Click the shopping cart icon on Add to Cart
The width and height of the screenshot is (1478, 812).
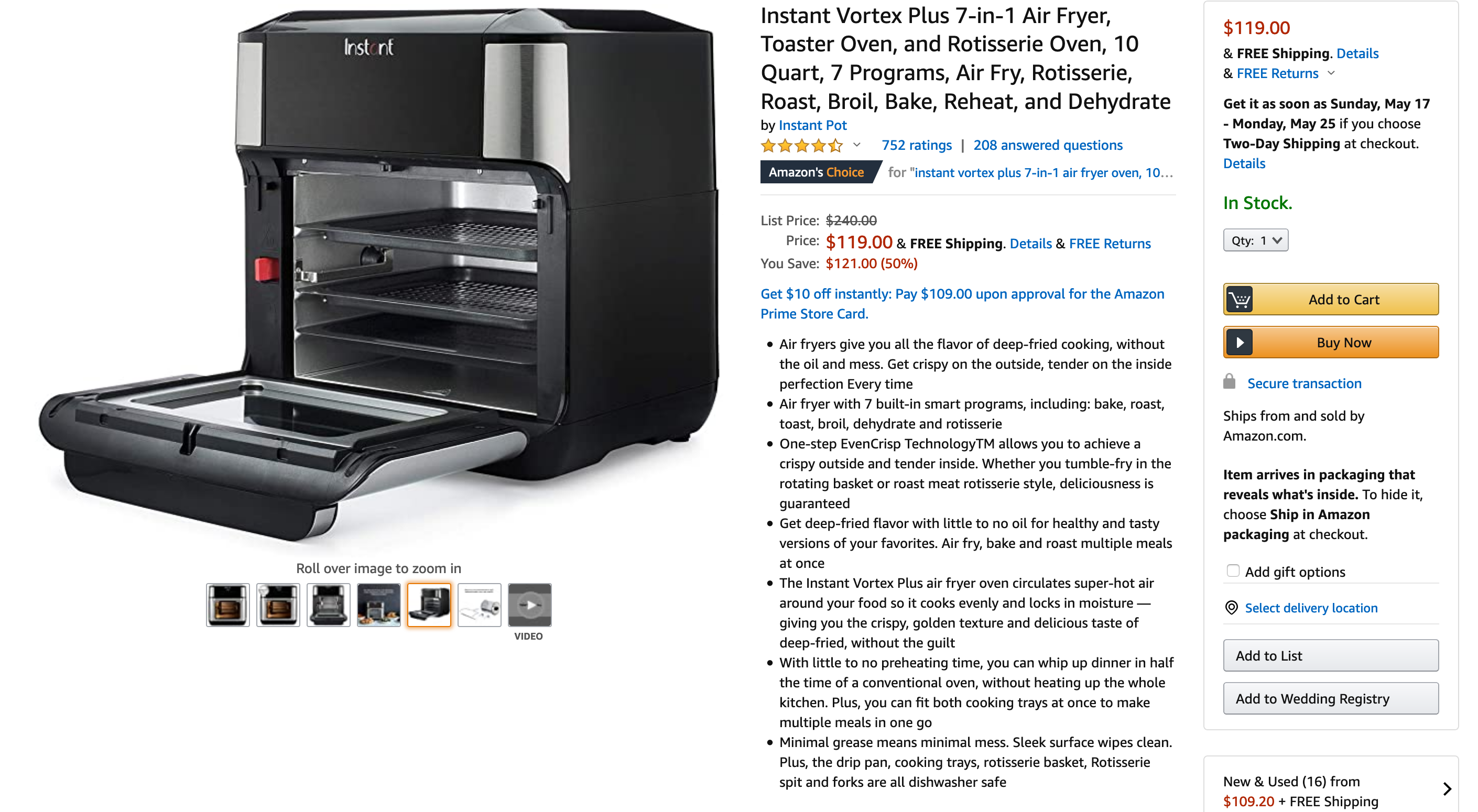point(1240,299)
